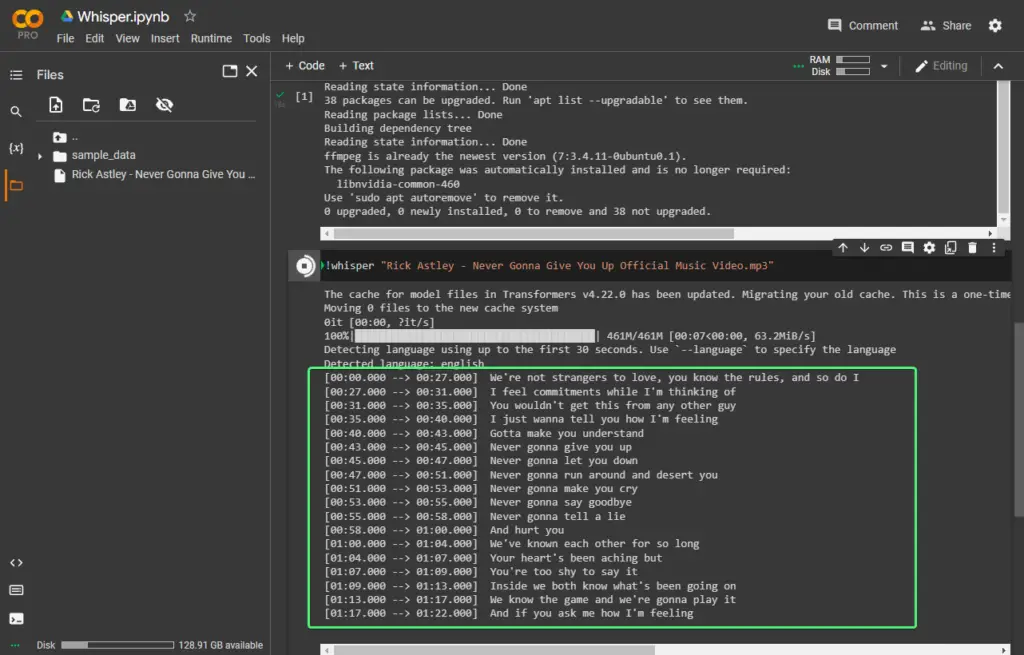Open the runtime connection dropdown arrow
The width and height of the screenshot is (1024, 655).
click(884, 66)
